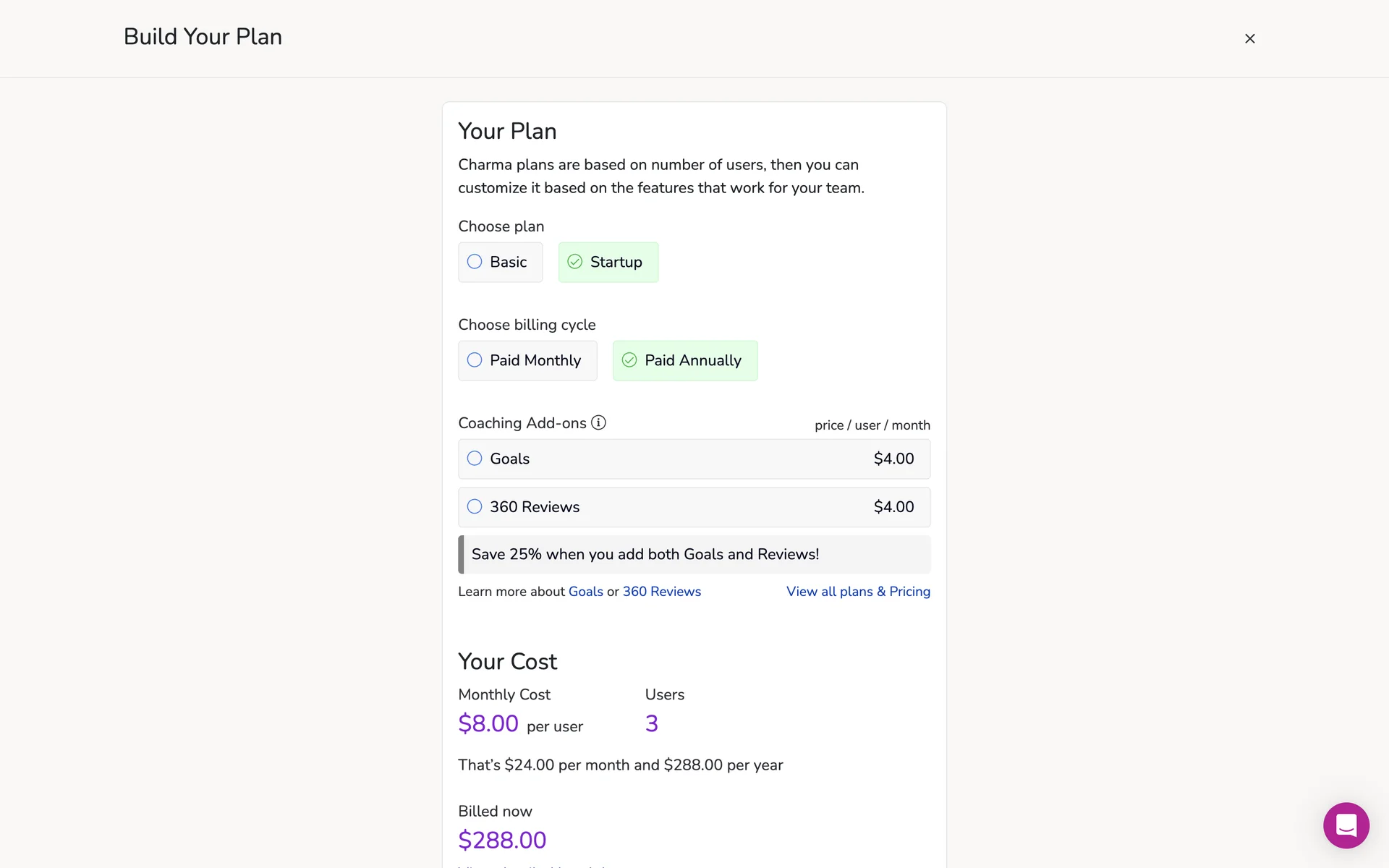Click the Coaching Add-ons info icon
Image resolution: width=1389 pixels, height=868 pixels.
pyautogui.click(x=598, y=422)
